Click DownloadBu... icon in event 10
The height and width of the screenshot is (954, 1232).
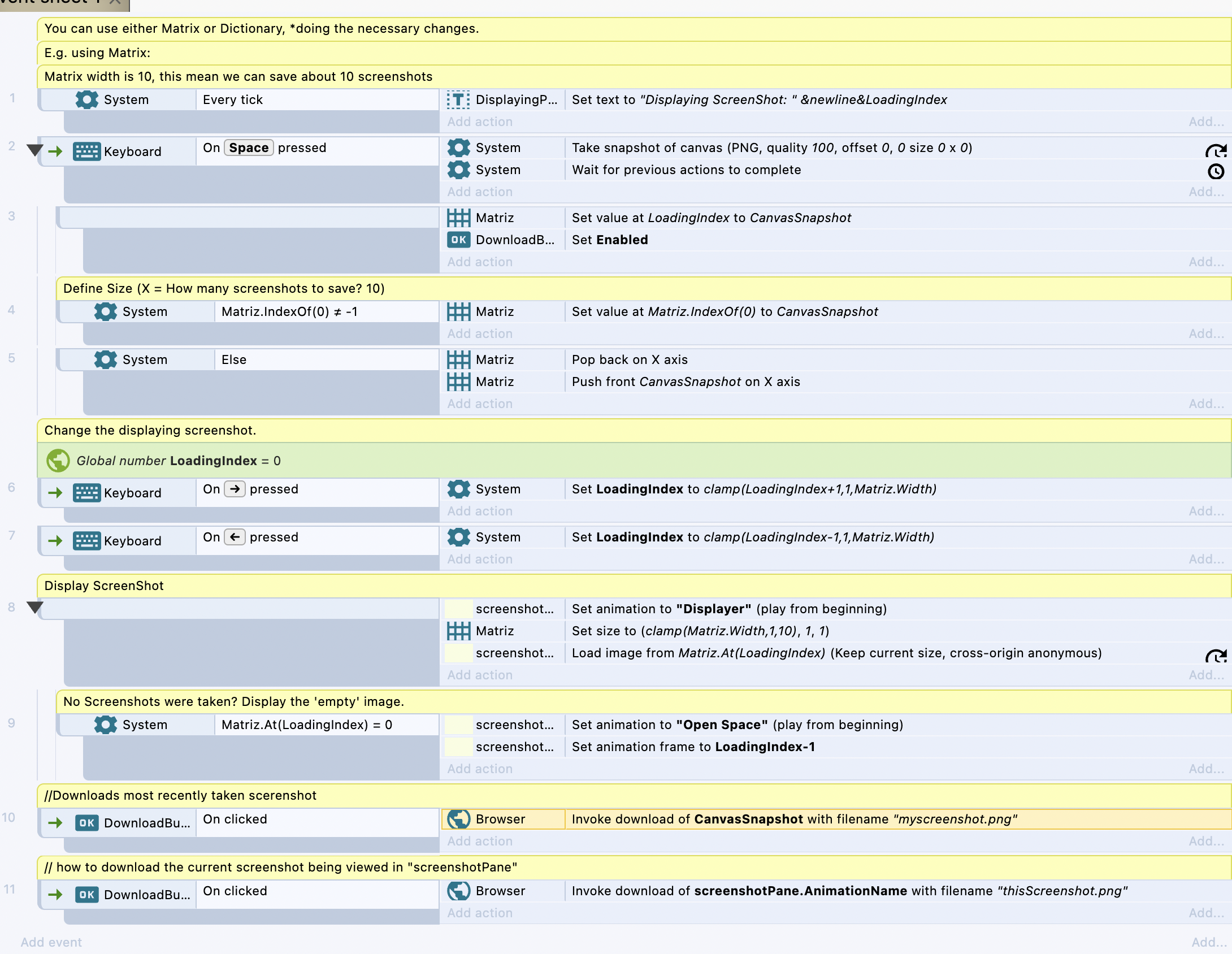(87, 823)
